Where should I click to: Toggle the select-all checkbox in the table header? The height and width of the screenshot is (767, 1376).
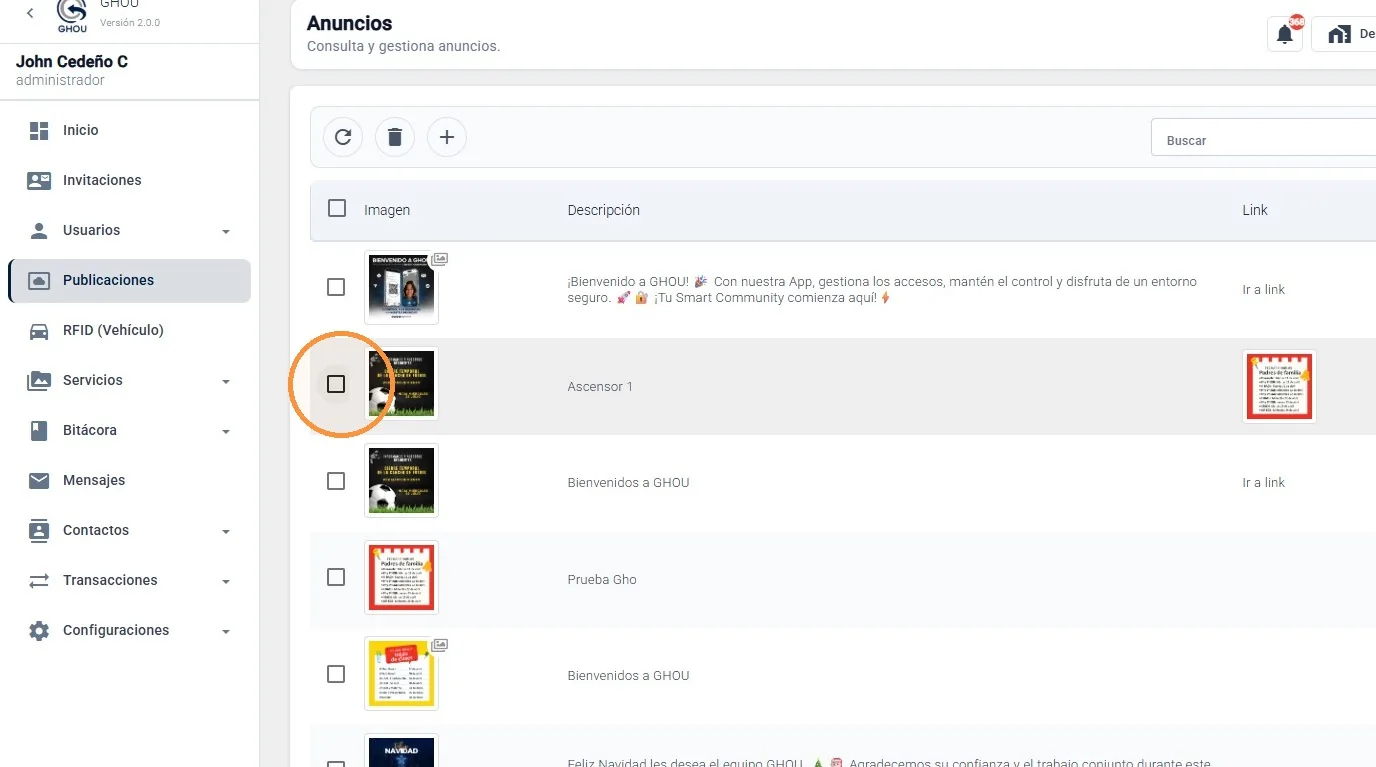pyautogui.click(x=337, y=208)
